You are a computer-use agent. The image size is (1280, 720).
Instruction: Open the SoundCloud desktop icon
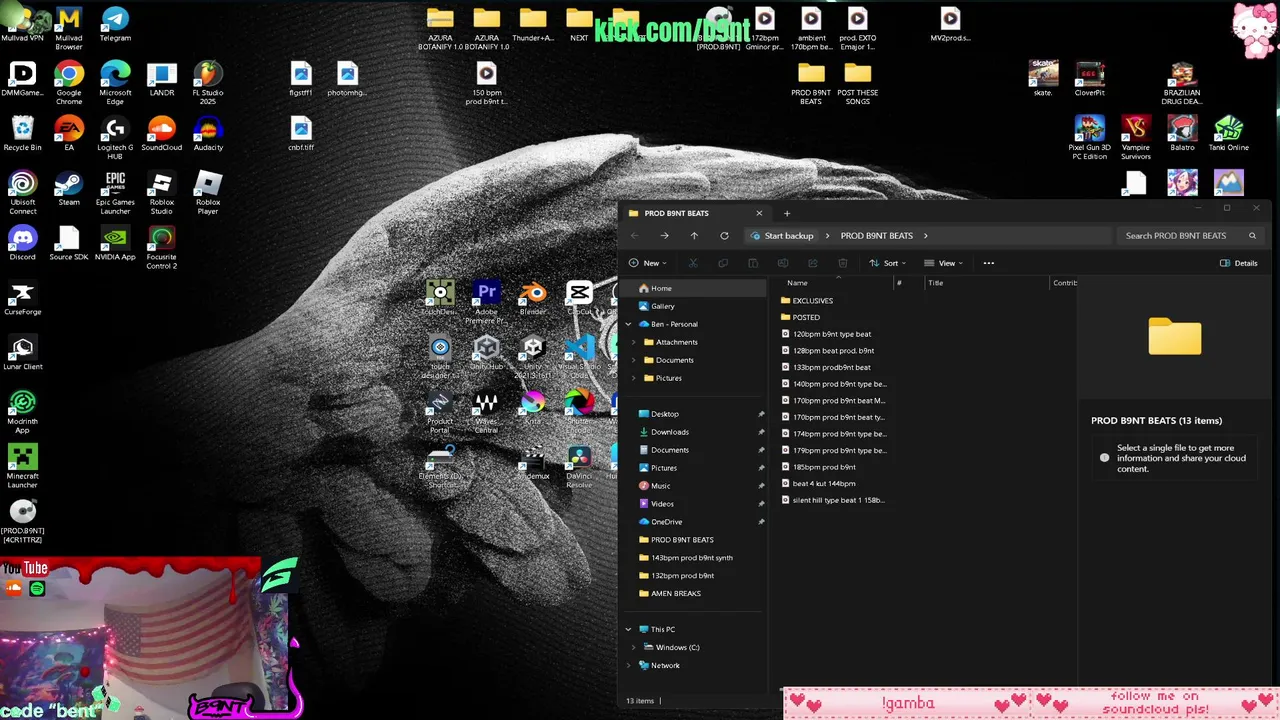pyautogui.click(x=161, y=134)
